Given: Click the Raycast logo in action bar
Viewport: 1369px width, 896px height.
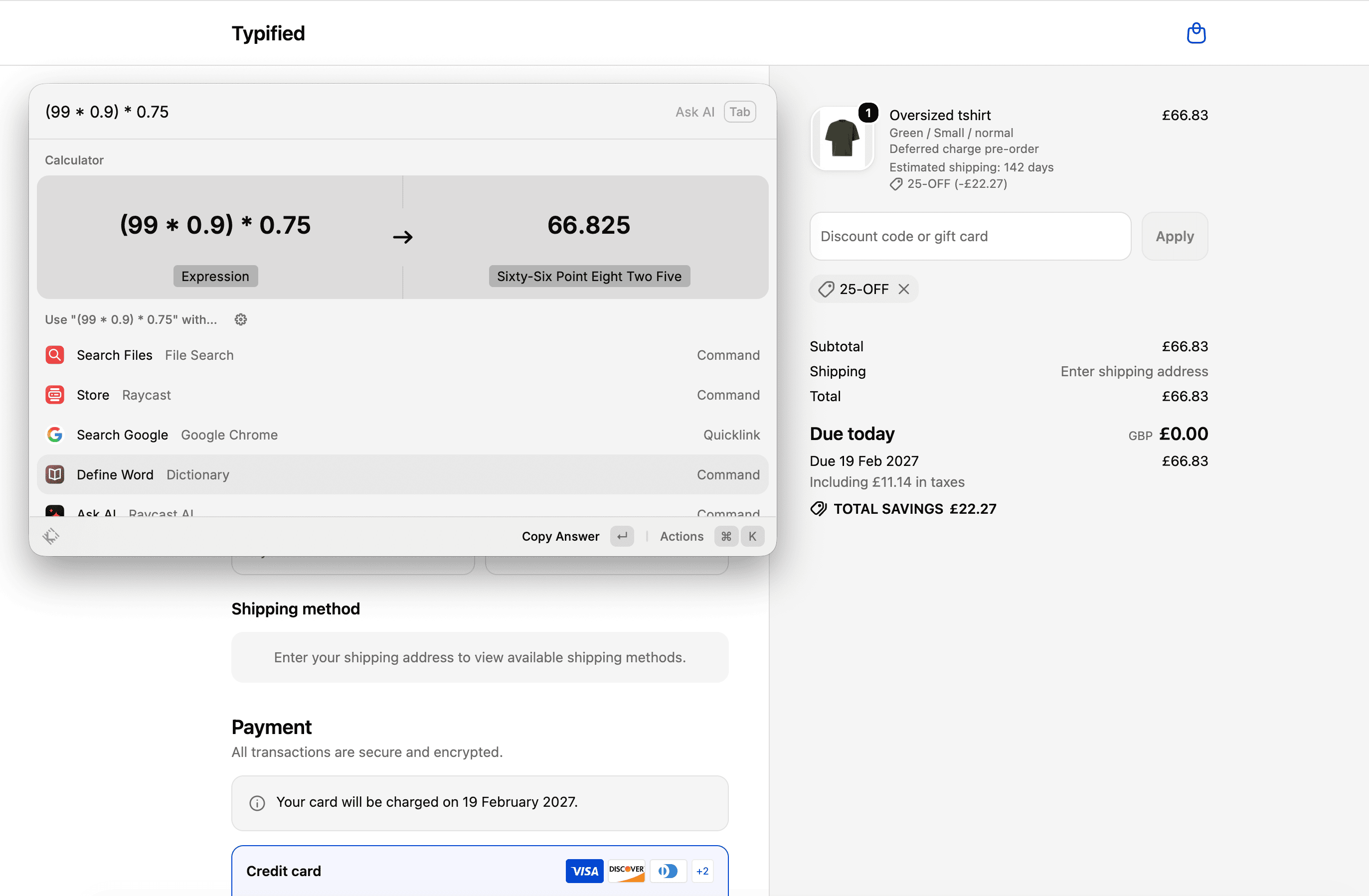Looking at the screenshot, I should (x=51, y=536).
